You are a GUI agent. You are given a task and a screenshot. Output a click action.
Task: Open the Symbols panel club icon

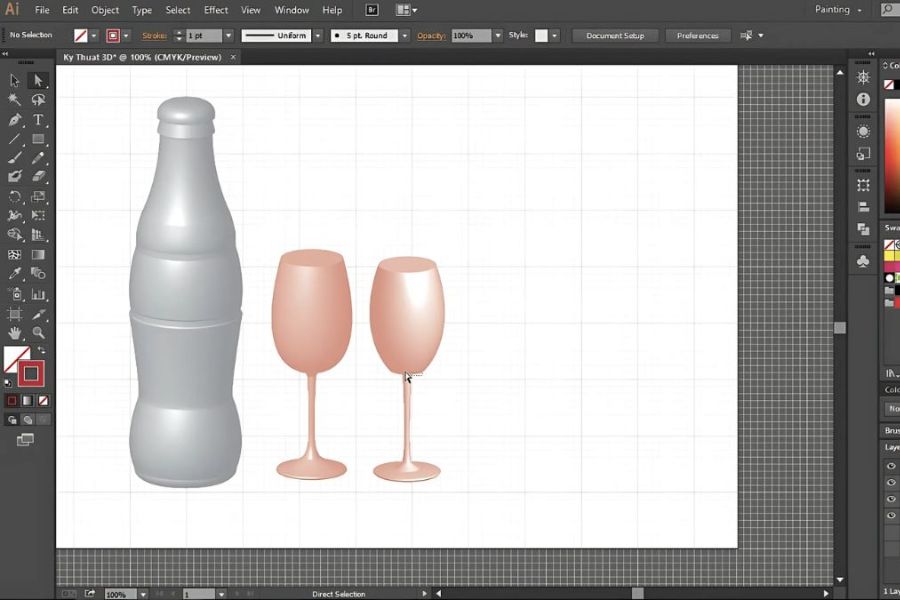click(863, 261)
